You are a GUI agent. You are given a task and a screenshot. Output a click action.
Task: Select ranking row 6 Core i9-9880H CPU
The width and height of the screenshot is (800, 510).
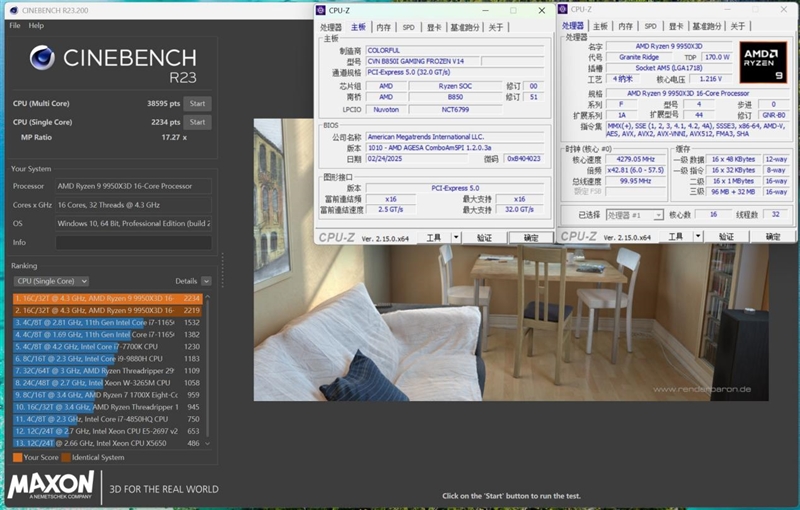pyautogui.click(x=108, y=359)
